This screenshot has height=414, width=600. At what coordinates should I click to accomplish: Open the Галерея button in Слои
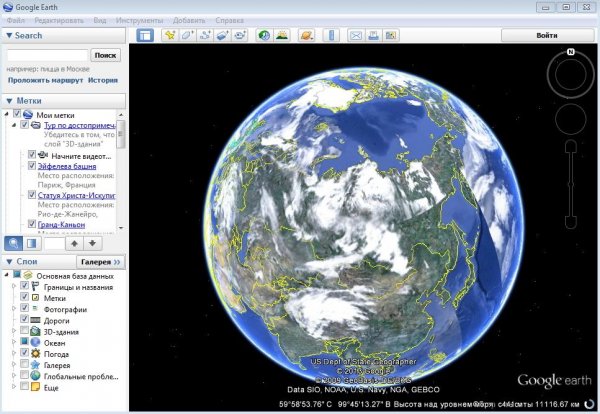[101, 262]
